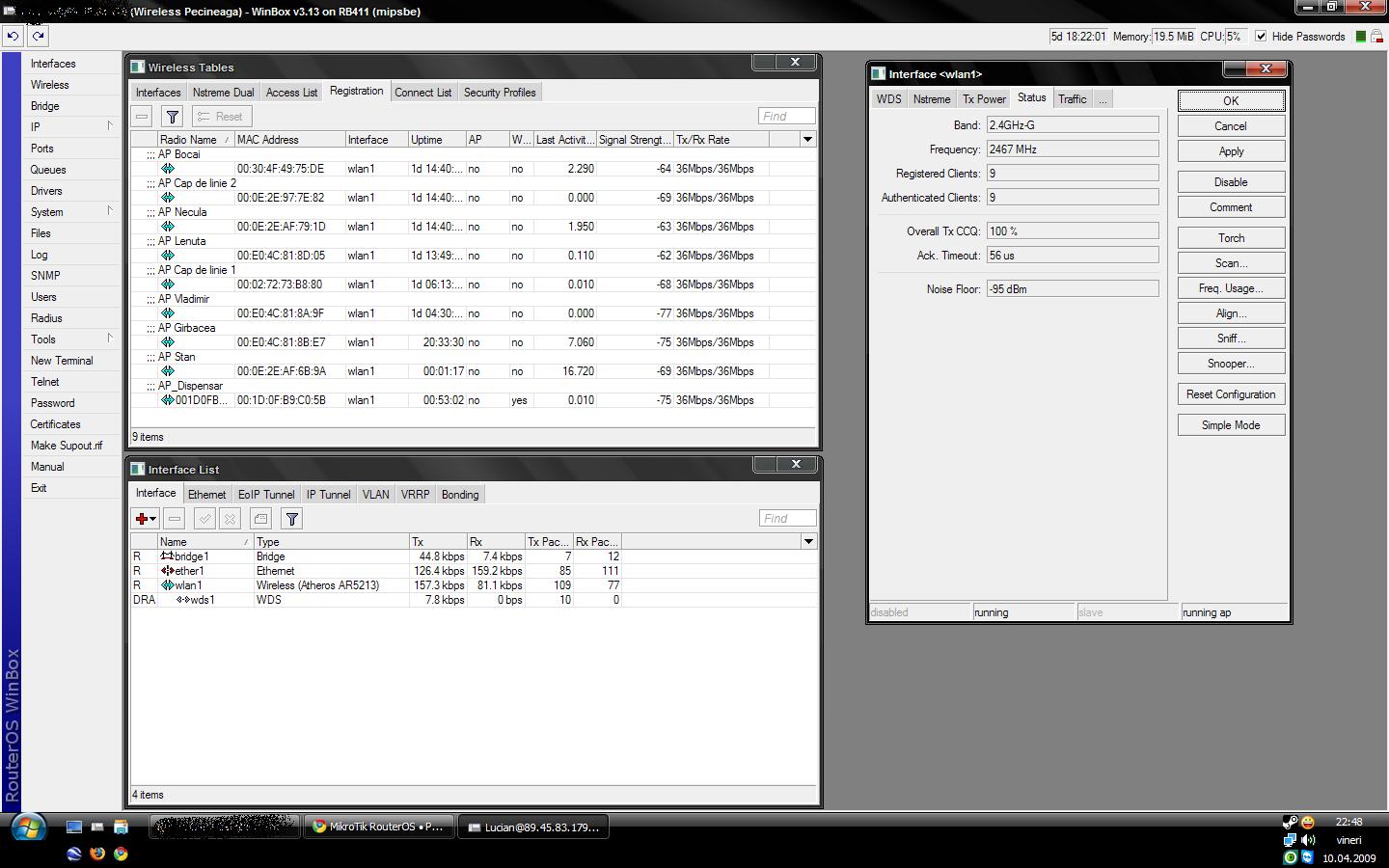The height and width of the screenshot is (868, 1389).
Task: Click the Reset button in Wireless Tables
Action: pos(221,117)
